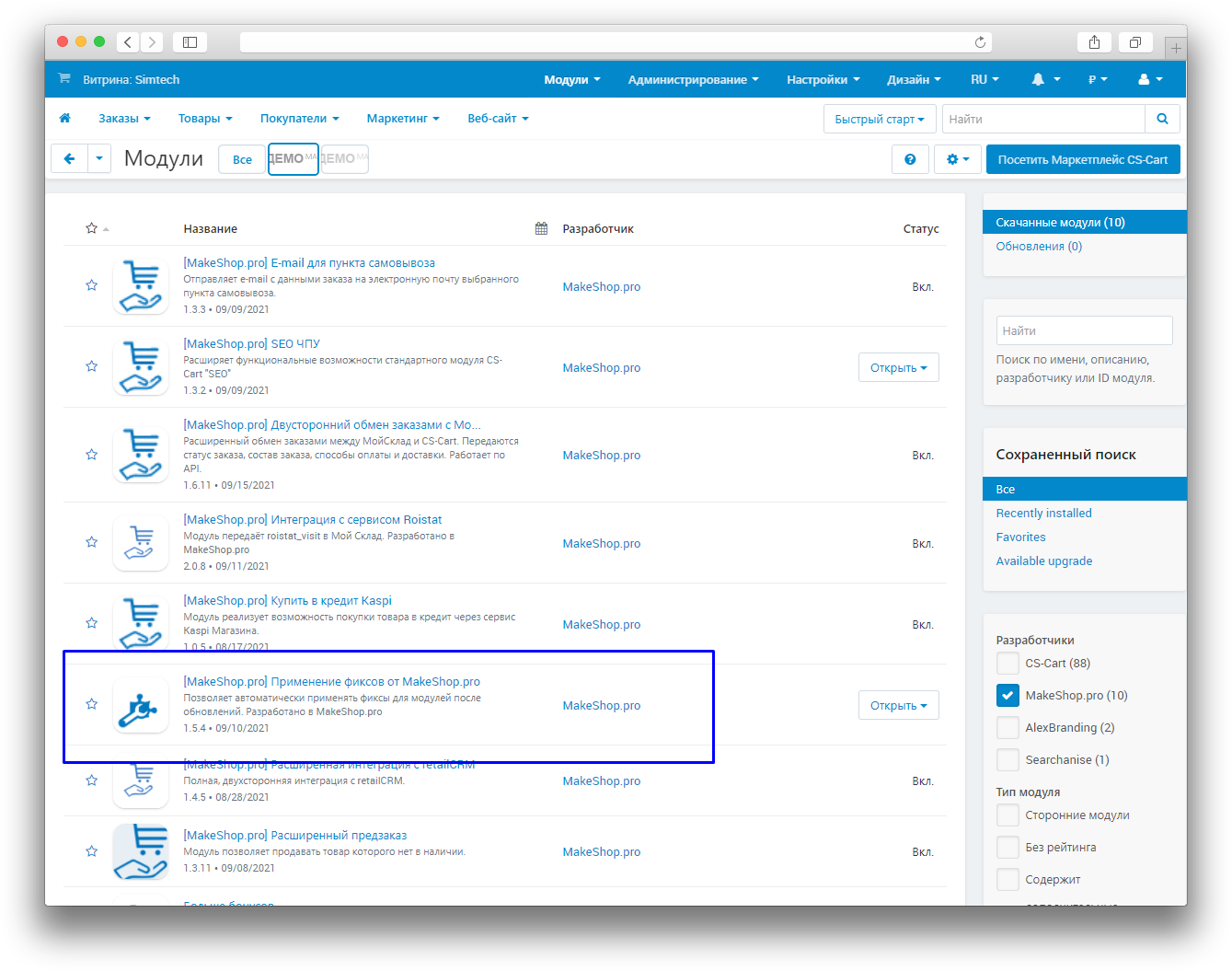The height and width of the screenshot is (971, 1232).
Task: Click Посетить Маркетплейс CS-Cart button
Action: [x=1082, y=159]
